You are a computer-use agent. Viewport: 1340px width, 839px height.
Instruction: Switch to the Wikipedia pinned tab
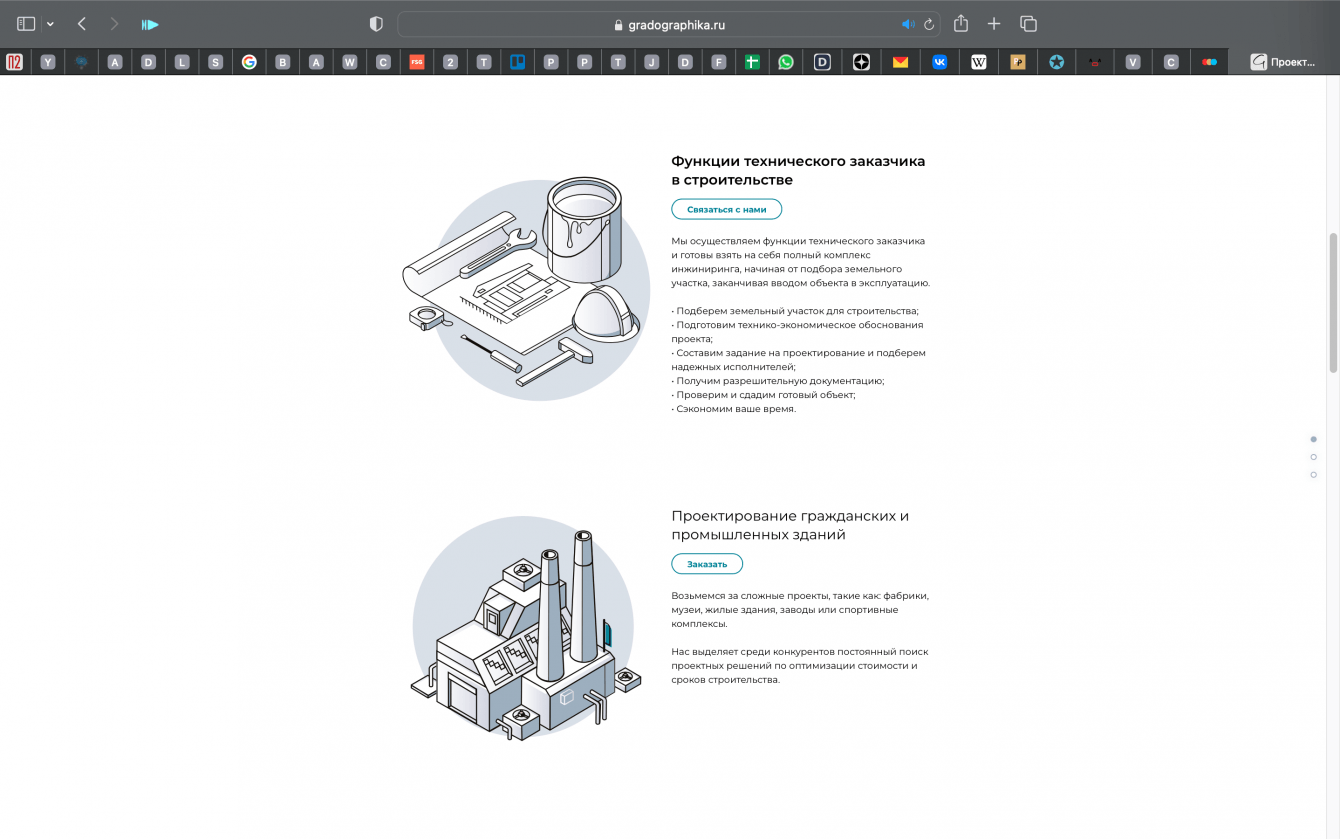(x=979, y=62)
